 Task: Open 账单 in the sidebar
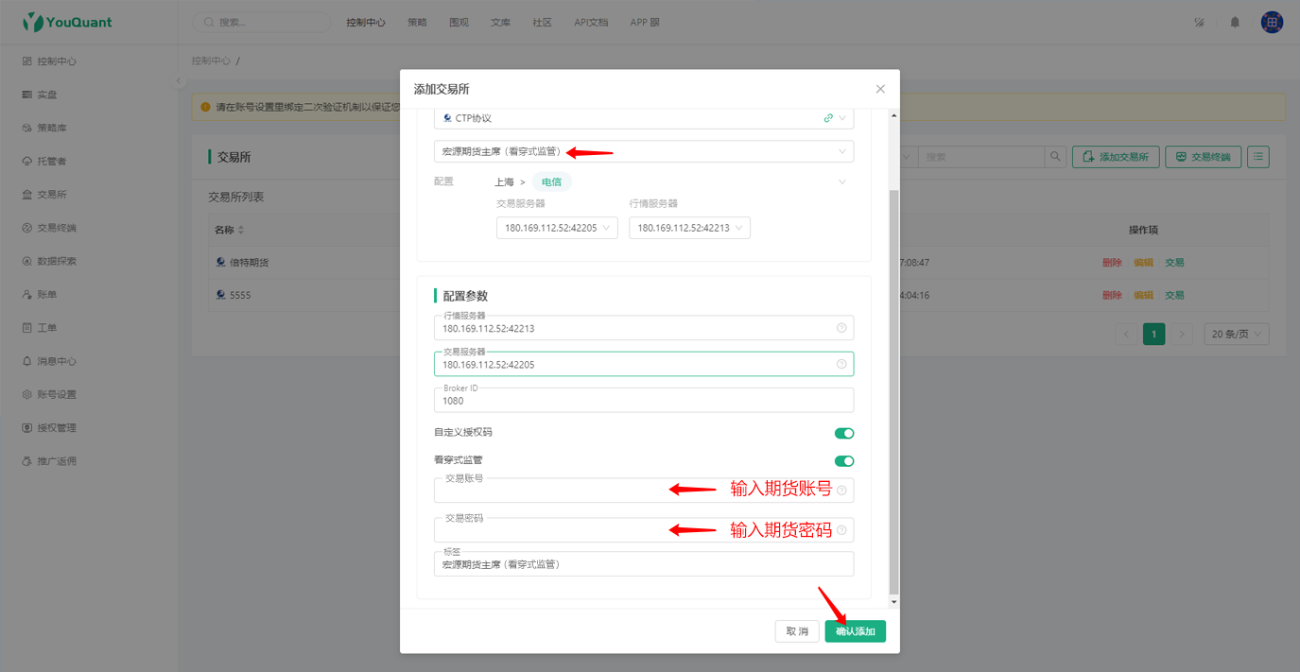point(40,295)
